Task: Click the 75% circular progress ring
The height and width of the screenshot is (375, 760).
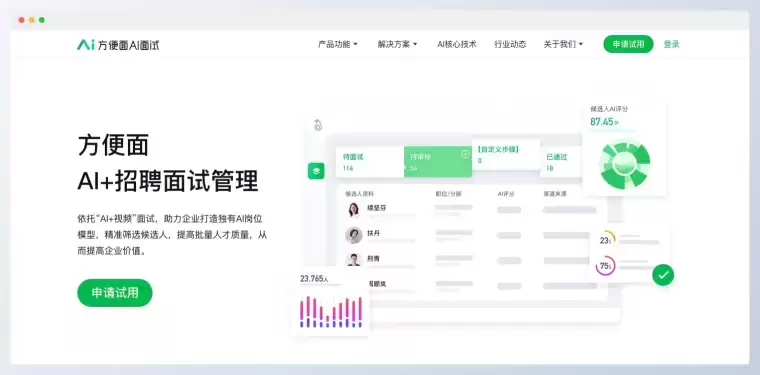Action: coord(605,266)
